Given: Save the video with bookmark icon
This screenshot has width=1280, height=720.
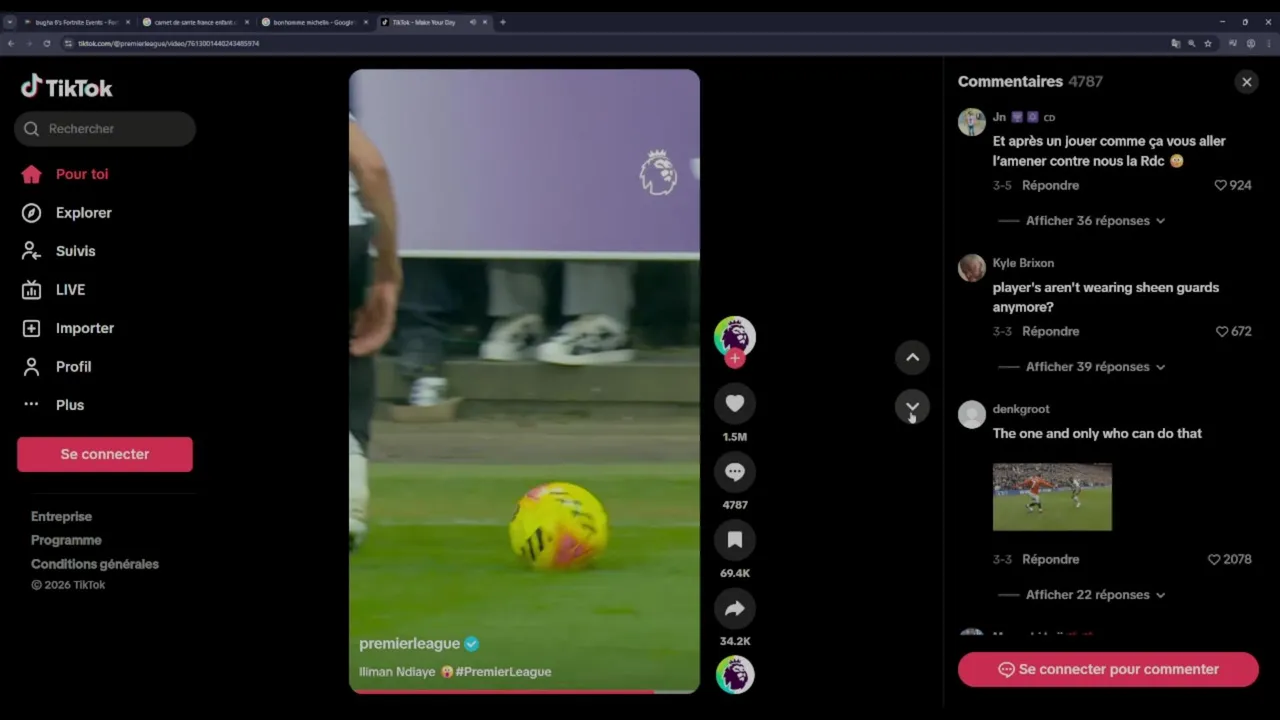Looking at the screenshot, I should [x=735, y=540].
